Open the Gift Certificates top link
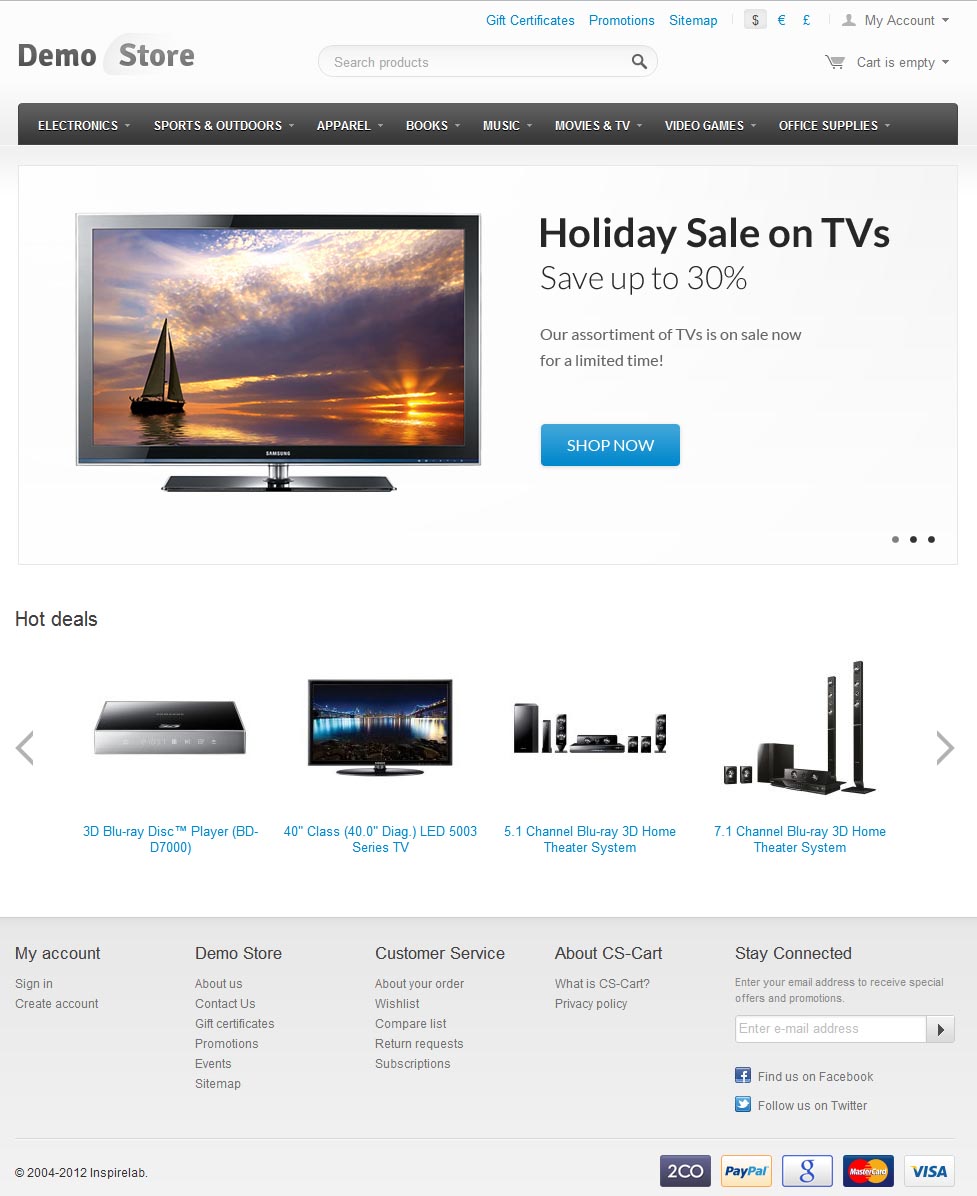The height and width of the screenshot is (1196, 977). click(x=530, y=21)
